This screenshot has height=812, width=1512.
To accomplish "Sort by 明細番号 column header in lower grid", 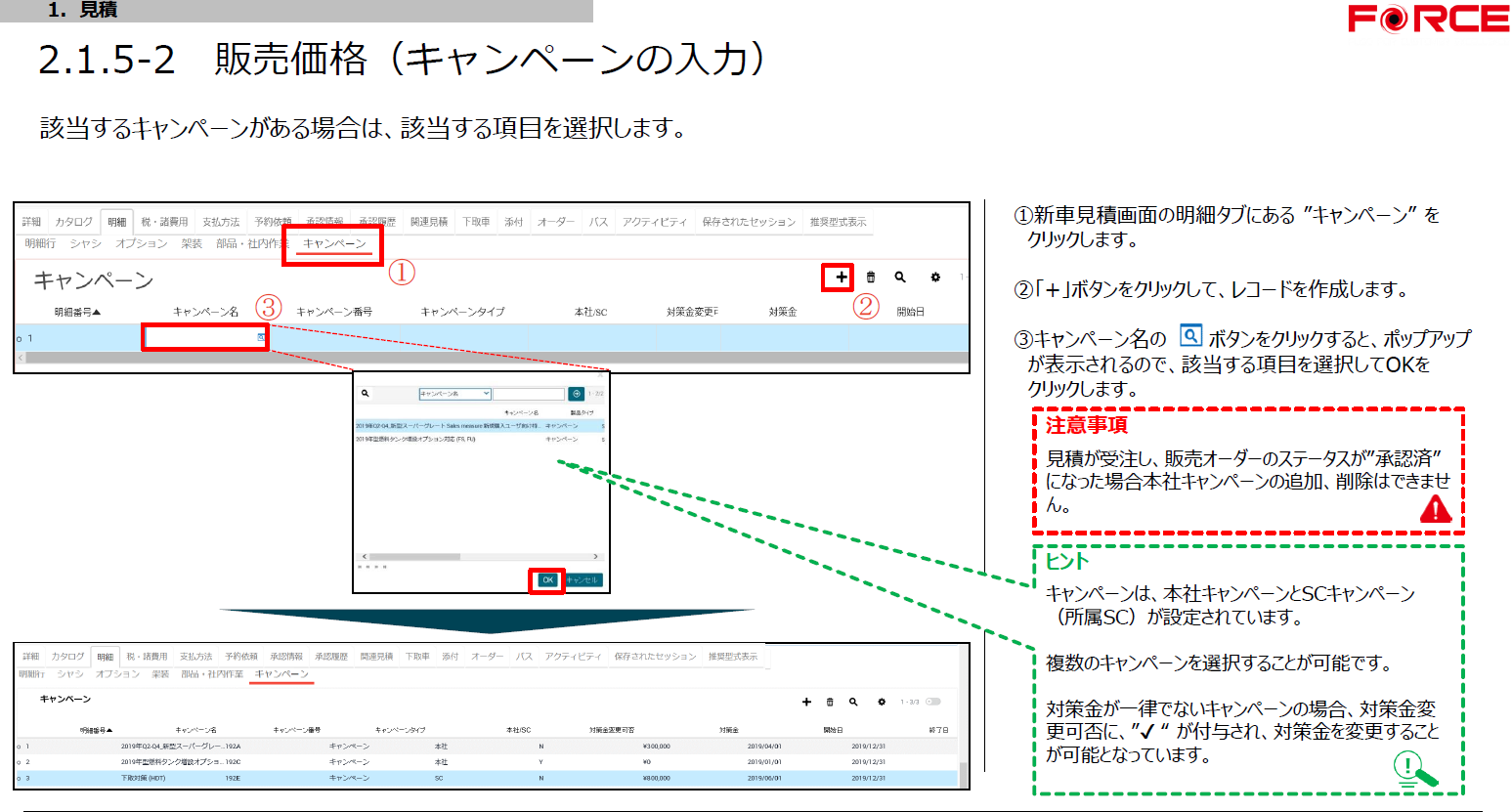I will pyautogui.click(x=96, y=730).
